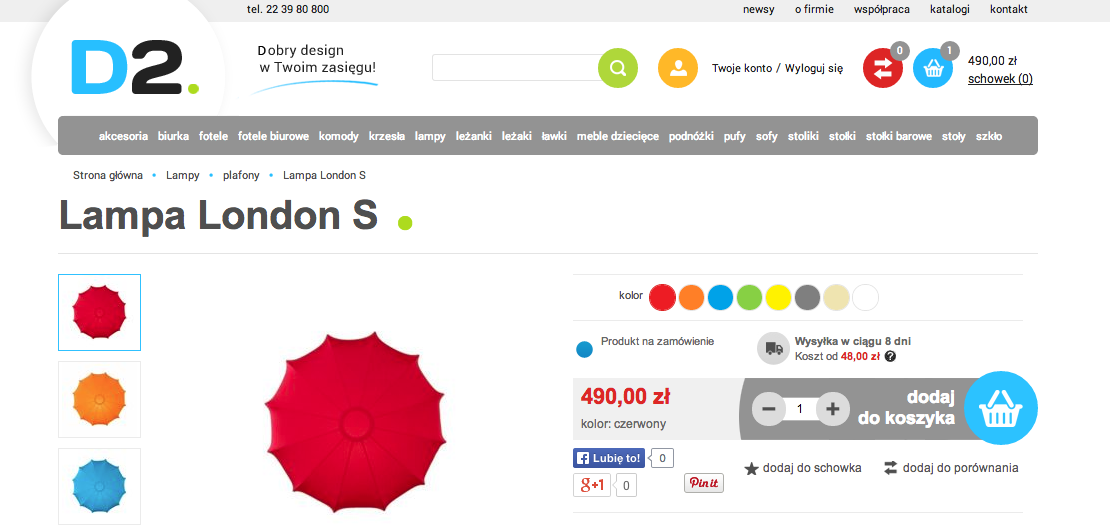This screenshot has width=1110, height=527.
Task: Click the green search magnifier button
Action: click(x=618, y=68)
